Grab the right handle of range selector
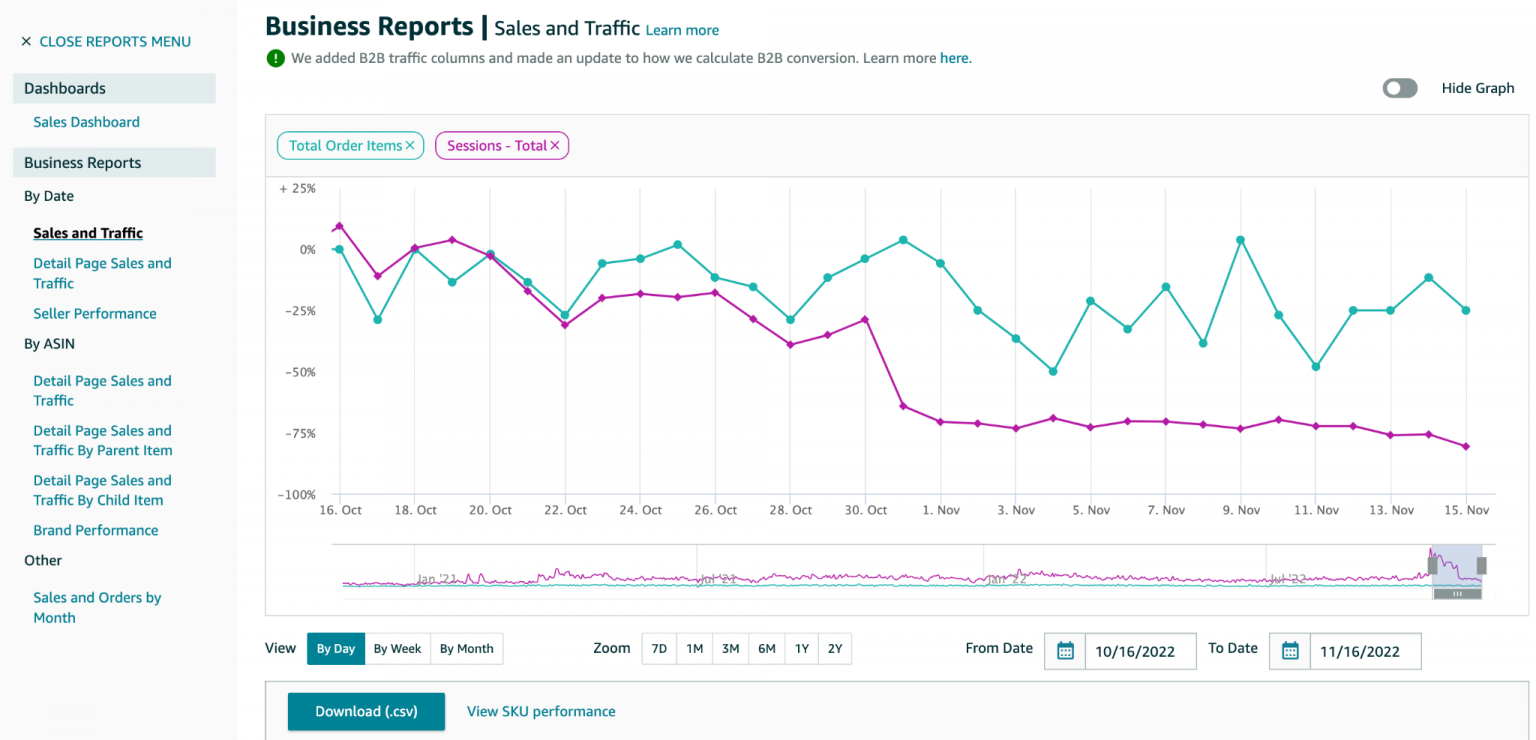 pos(1482,566)
